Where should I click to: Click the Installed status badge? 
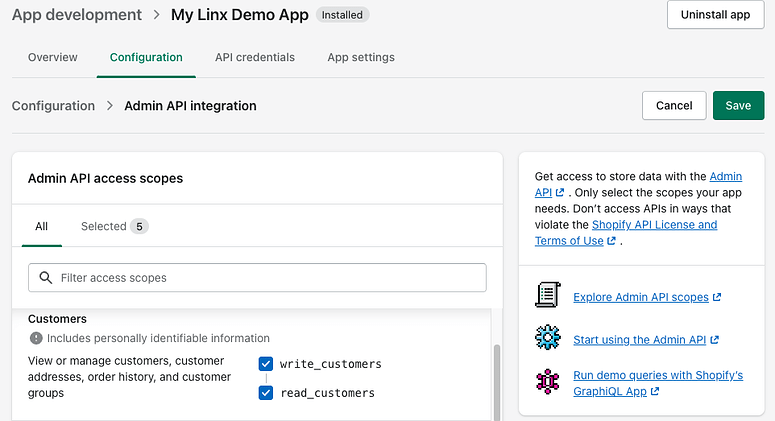point(342,15)
